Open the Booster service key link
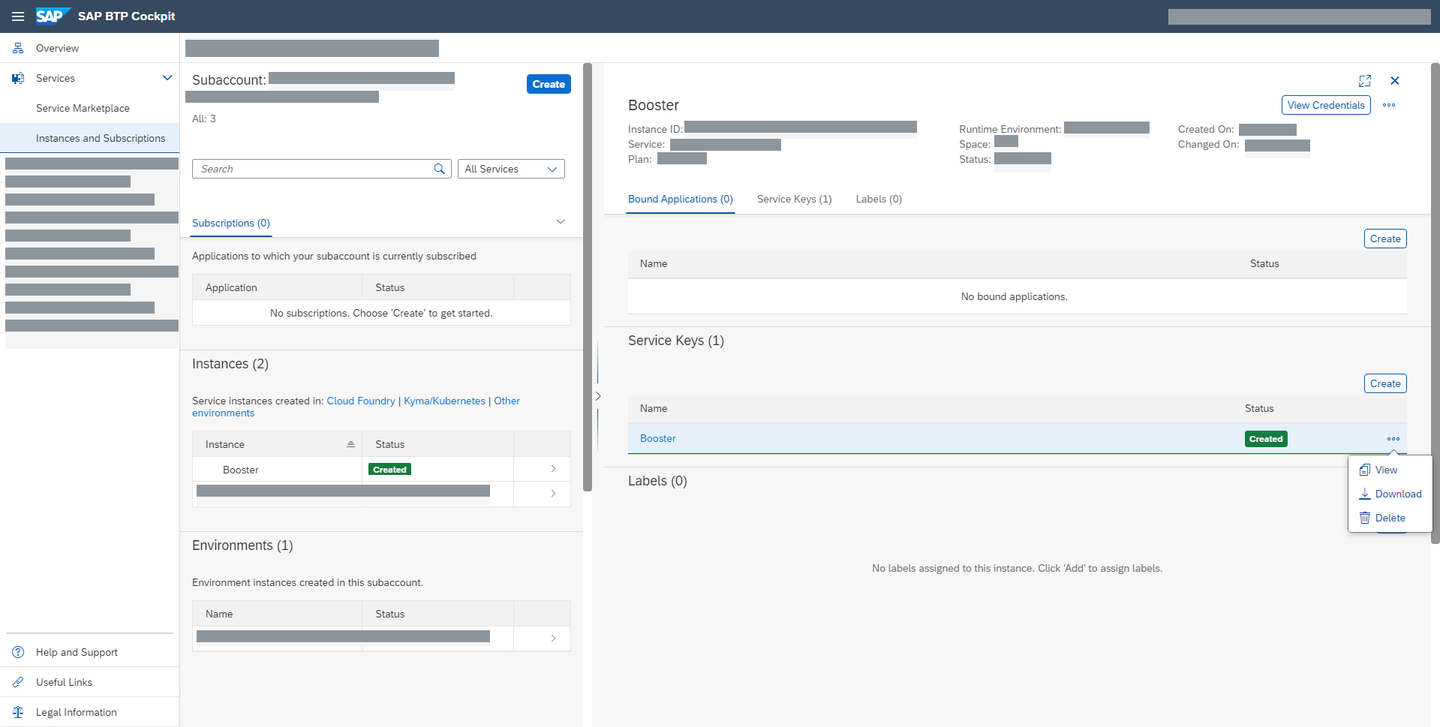 (658, 438)
